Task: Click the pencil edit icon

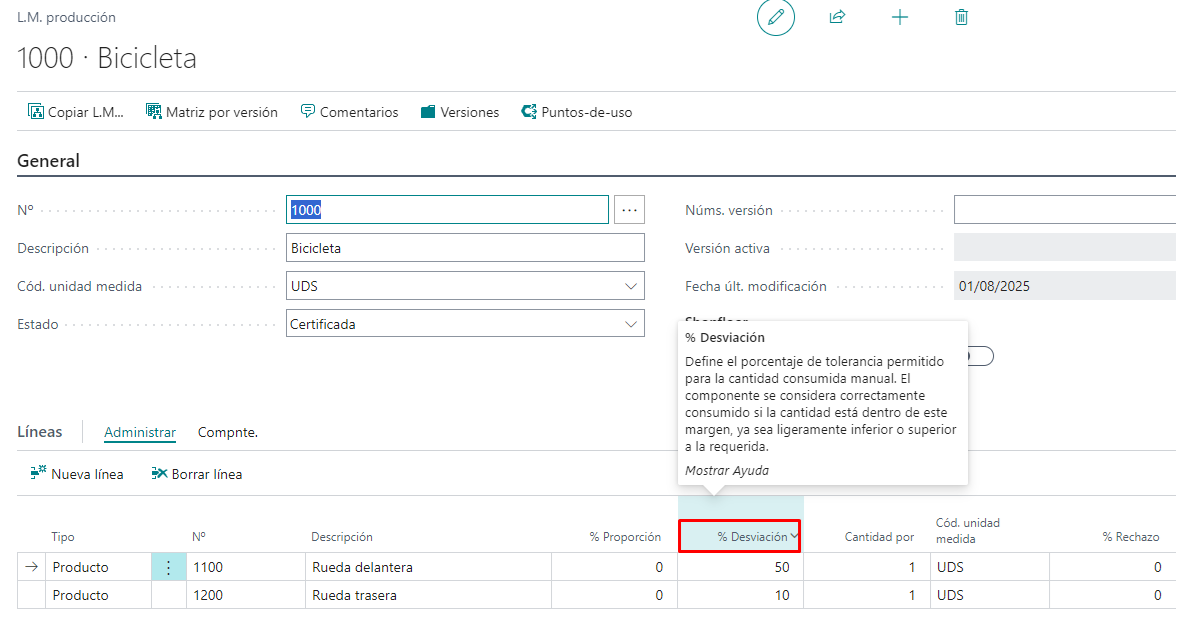Action: tap(775, 18)
